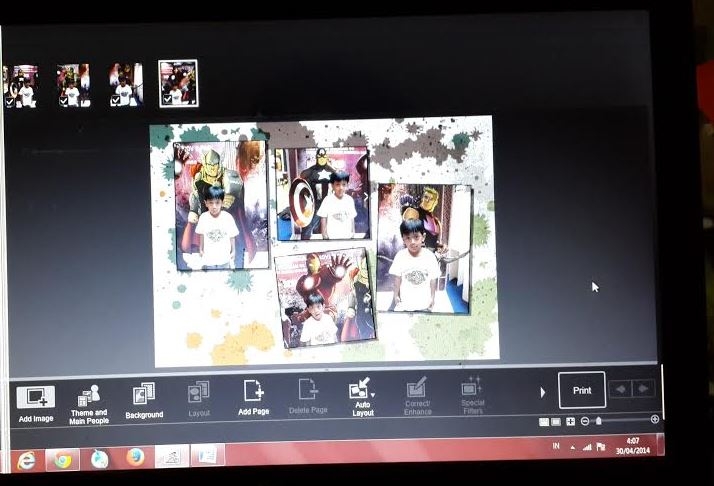This screenshot has height=486, width=714.
Task: Go to the next page arrow
Action: pyautogui.click(x=643, y=389)
